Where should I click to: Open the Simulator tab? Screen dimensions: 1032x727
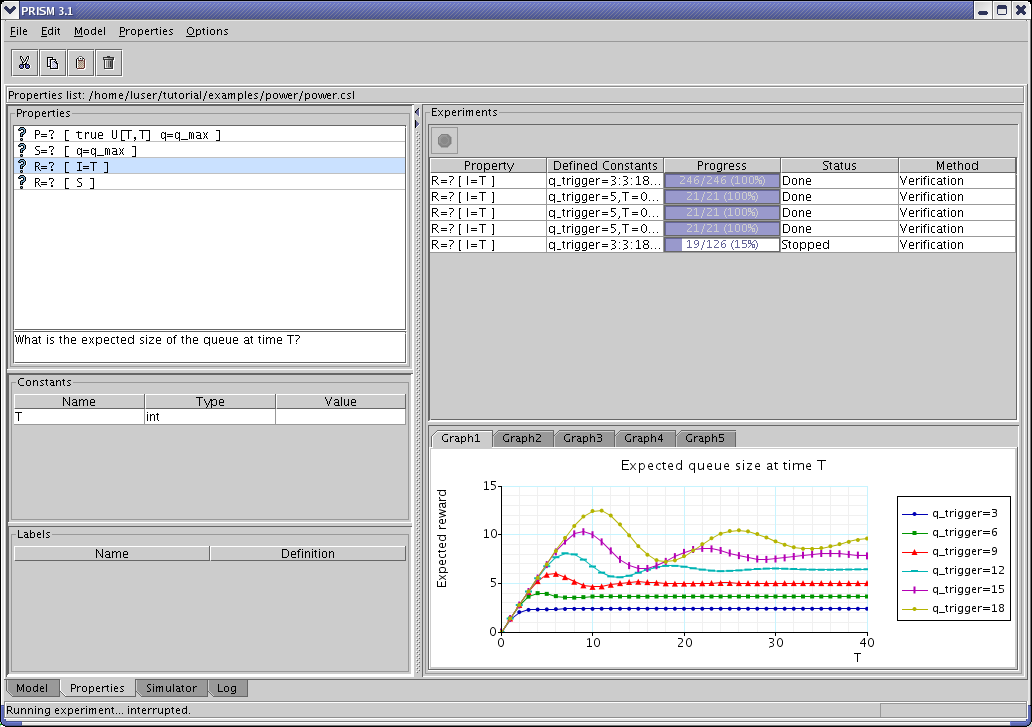171,688
